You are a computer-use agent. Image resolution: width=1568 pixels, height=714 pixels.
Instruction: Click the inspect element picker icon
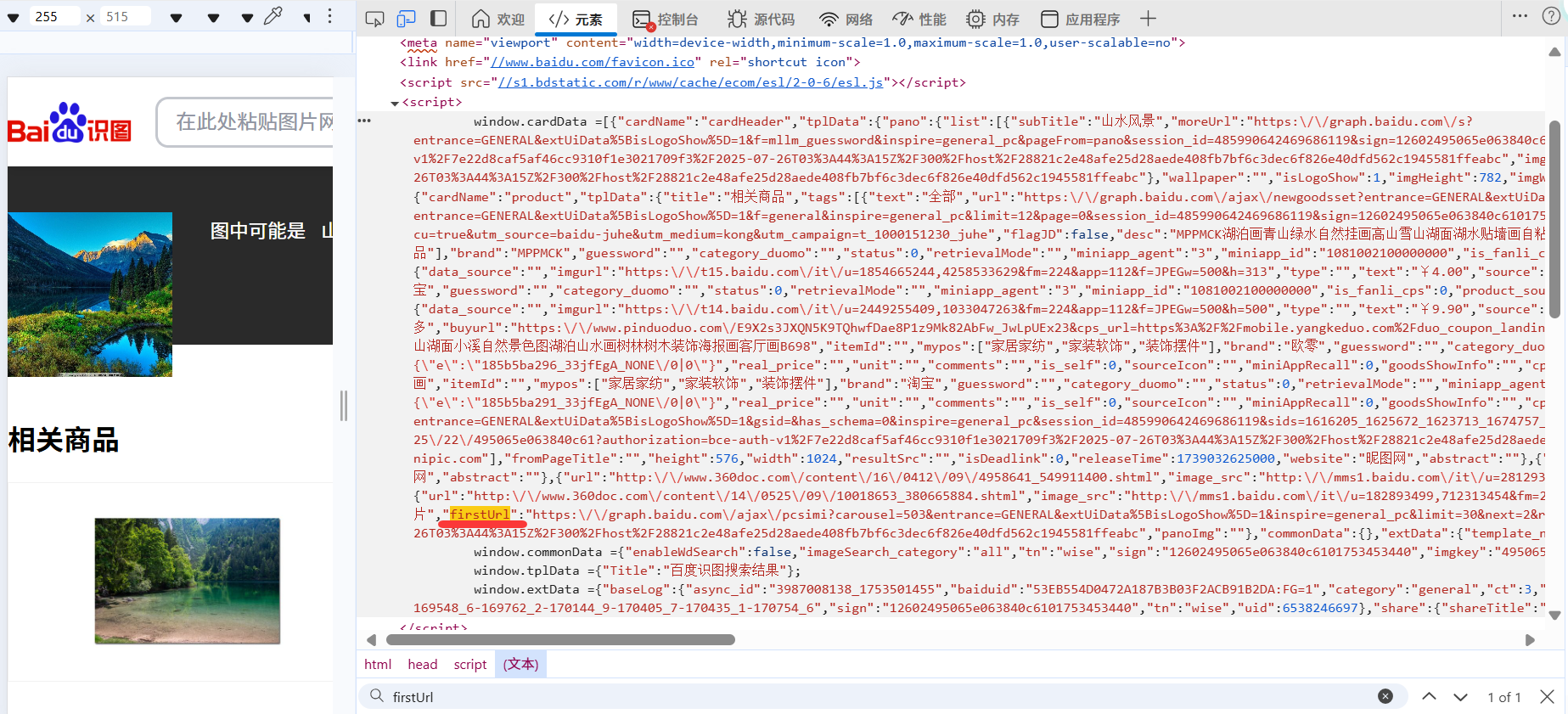point(374,19)
